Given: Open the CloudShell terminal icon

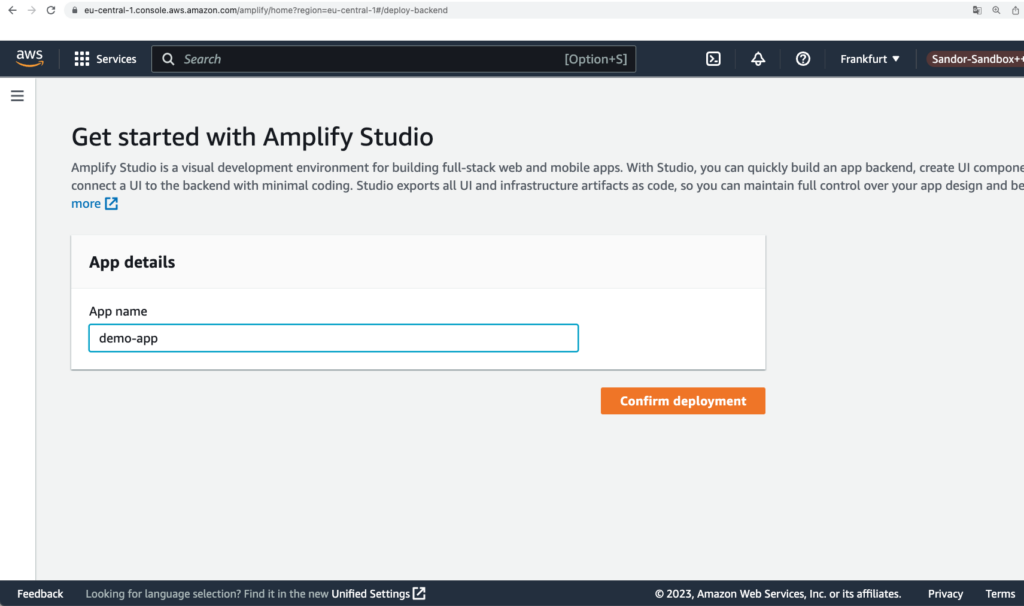Looking at the screenshot, I should click(713, 59).
